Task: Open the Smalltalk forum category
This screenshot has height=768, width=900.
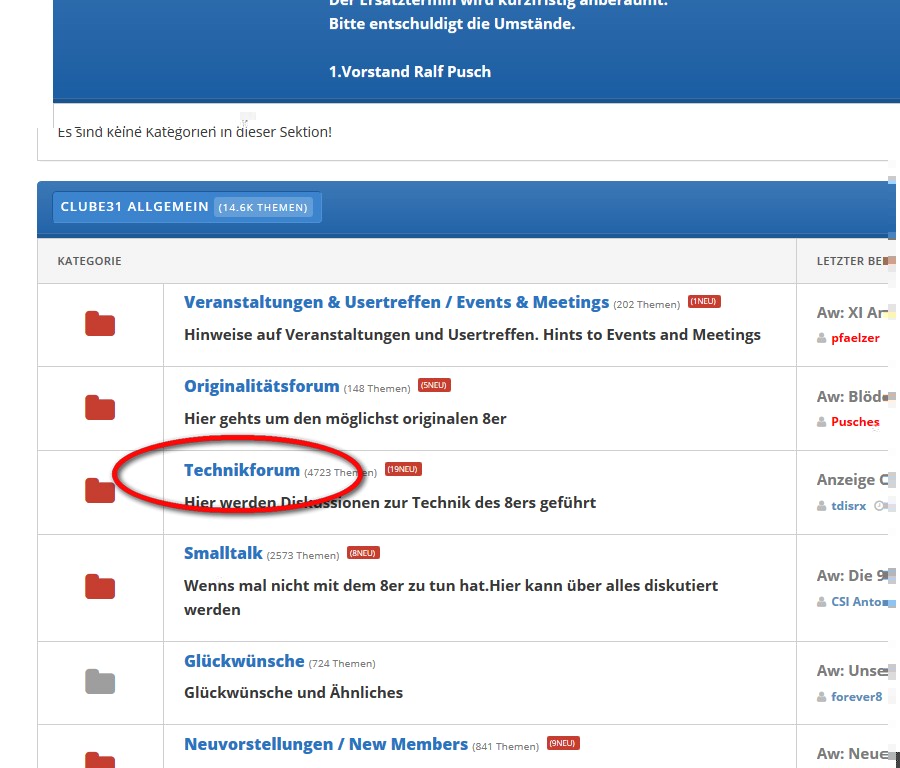Action: [x=223, y=553]
